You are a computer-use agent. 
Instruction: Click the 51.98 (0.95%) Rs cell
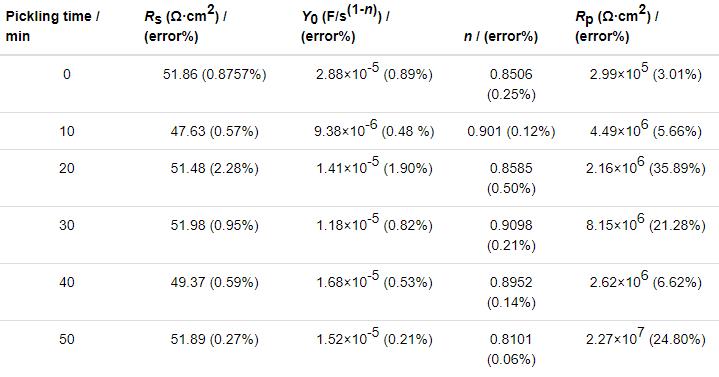point(215,225)
